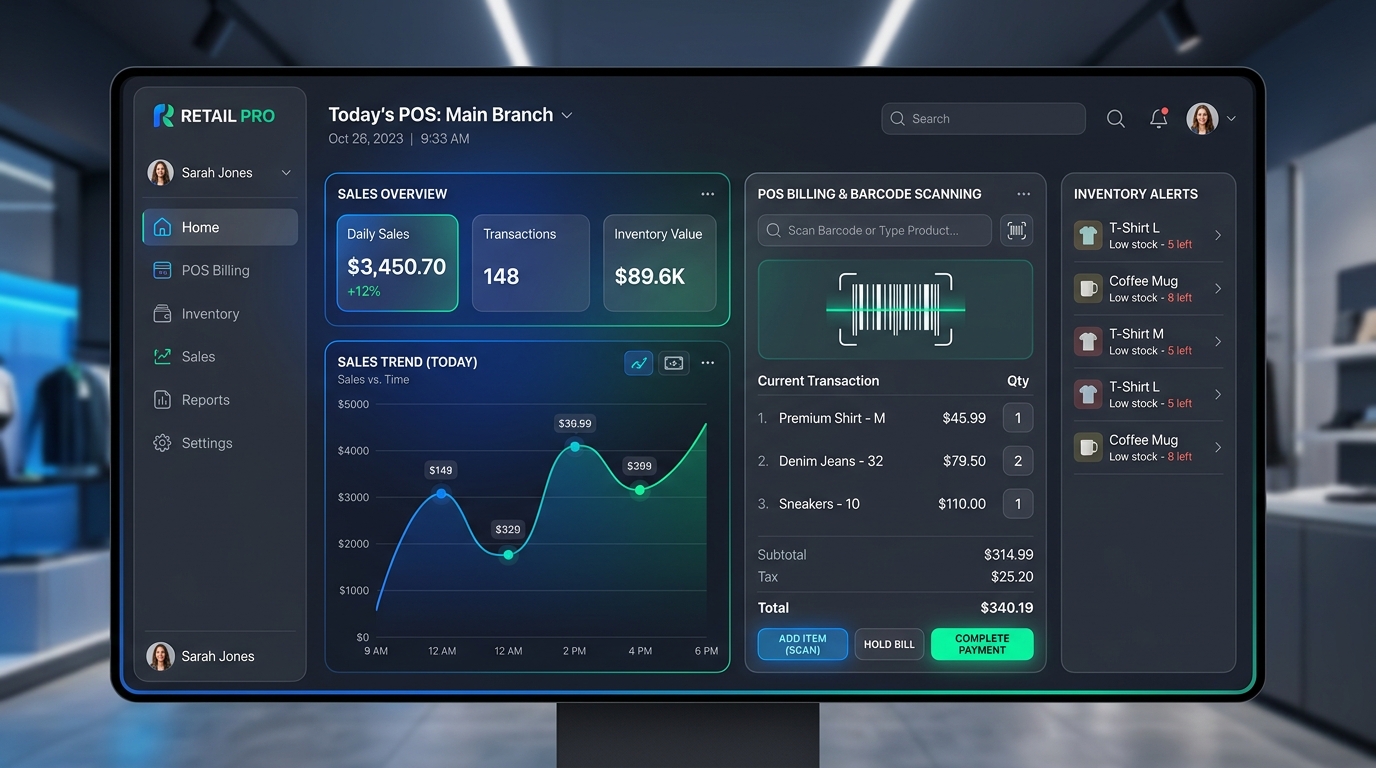Click the Inventory wallet icon in sidebar
The width and height of the screenshot is (1376, 768).
(x=162, y=314)
